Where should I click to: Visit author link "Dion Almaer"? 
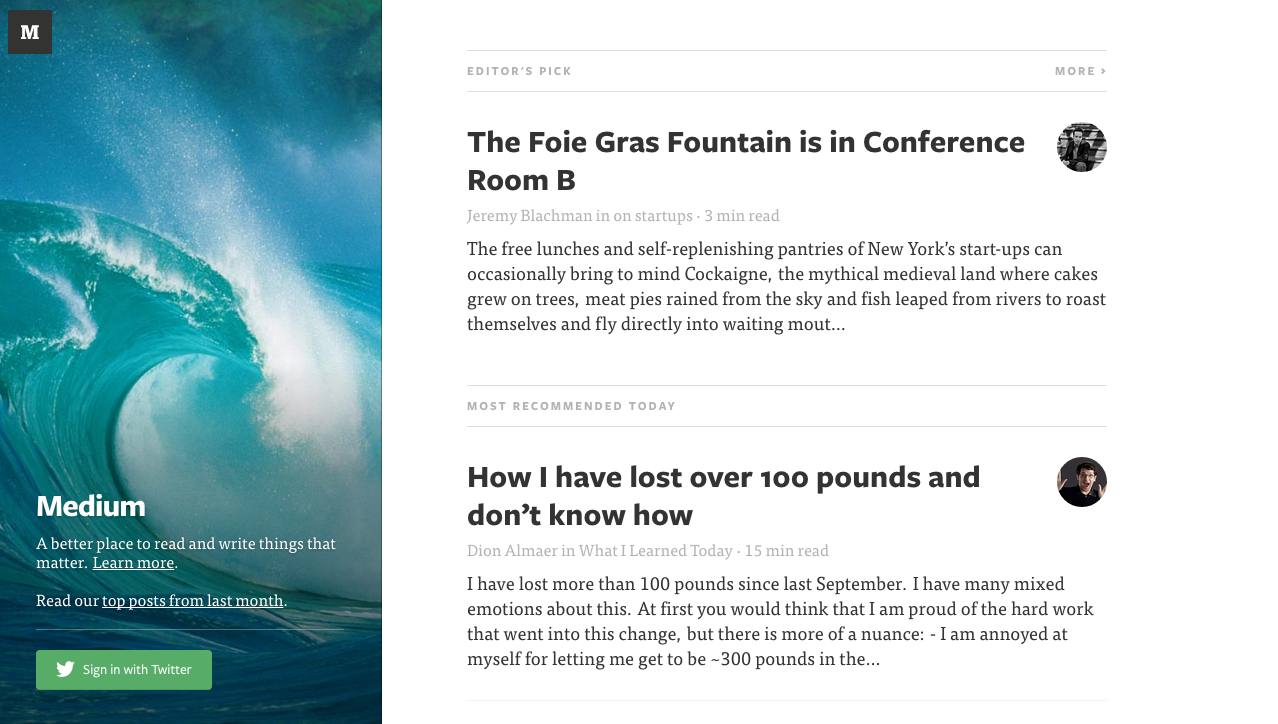point(511,550)
